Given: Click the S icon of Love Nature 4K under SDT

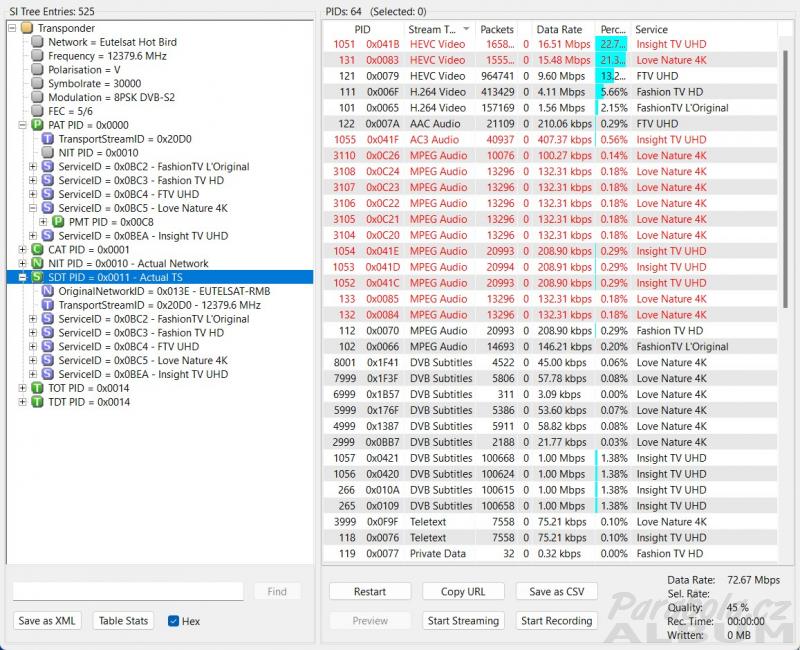Looking at the screenshot, I should pyautogui.click(x=47, y=360).
